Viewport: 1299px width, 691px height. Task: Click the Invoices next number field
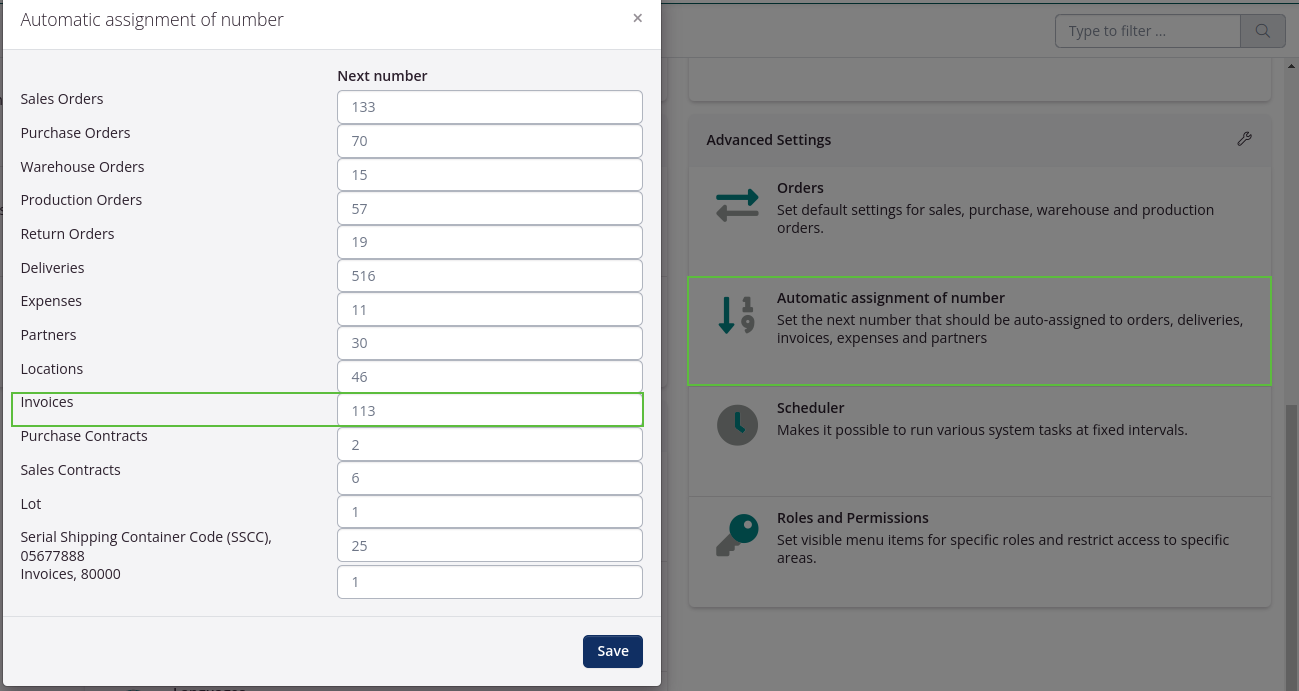pyautogui.click(x=489, y=410)
